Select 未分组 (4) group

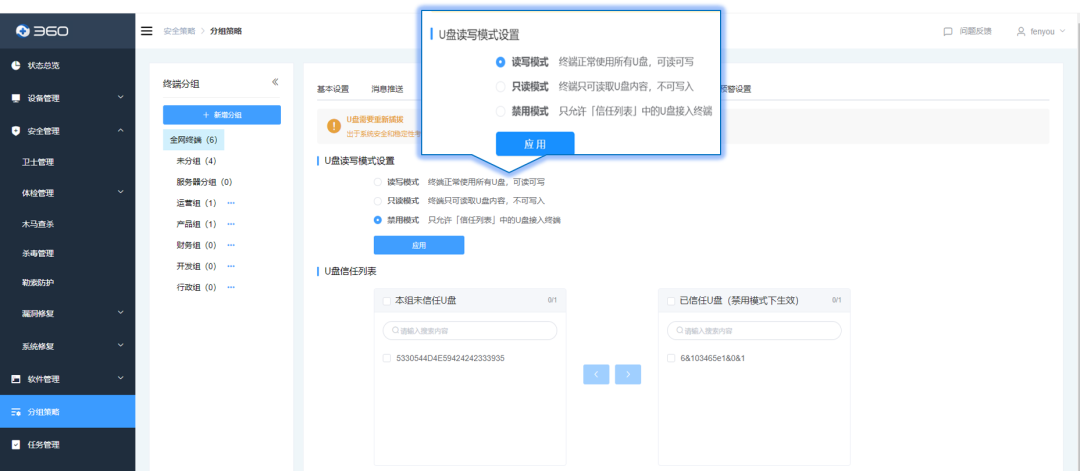coord(196,161)
